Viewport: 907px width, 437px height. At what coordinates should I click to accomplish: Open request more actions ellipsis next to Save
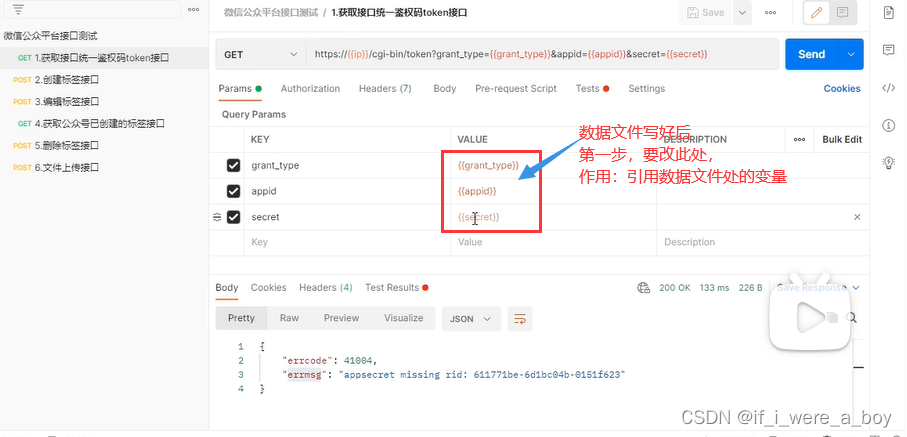click(x=770, y=13)
